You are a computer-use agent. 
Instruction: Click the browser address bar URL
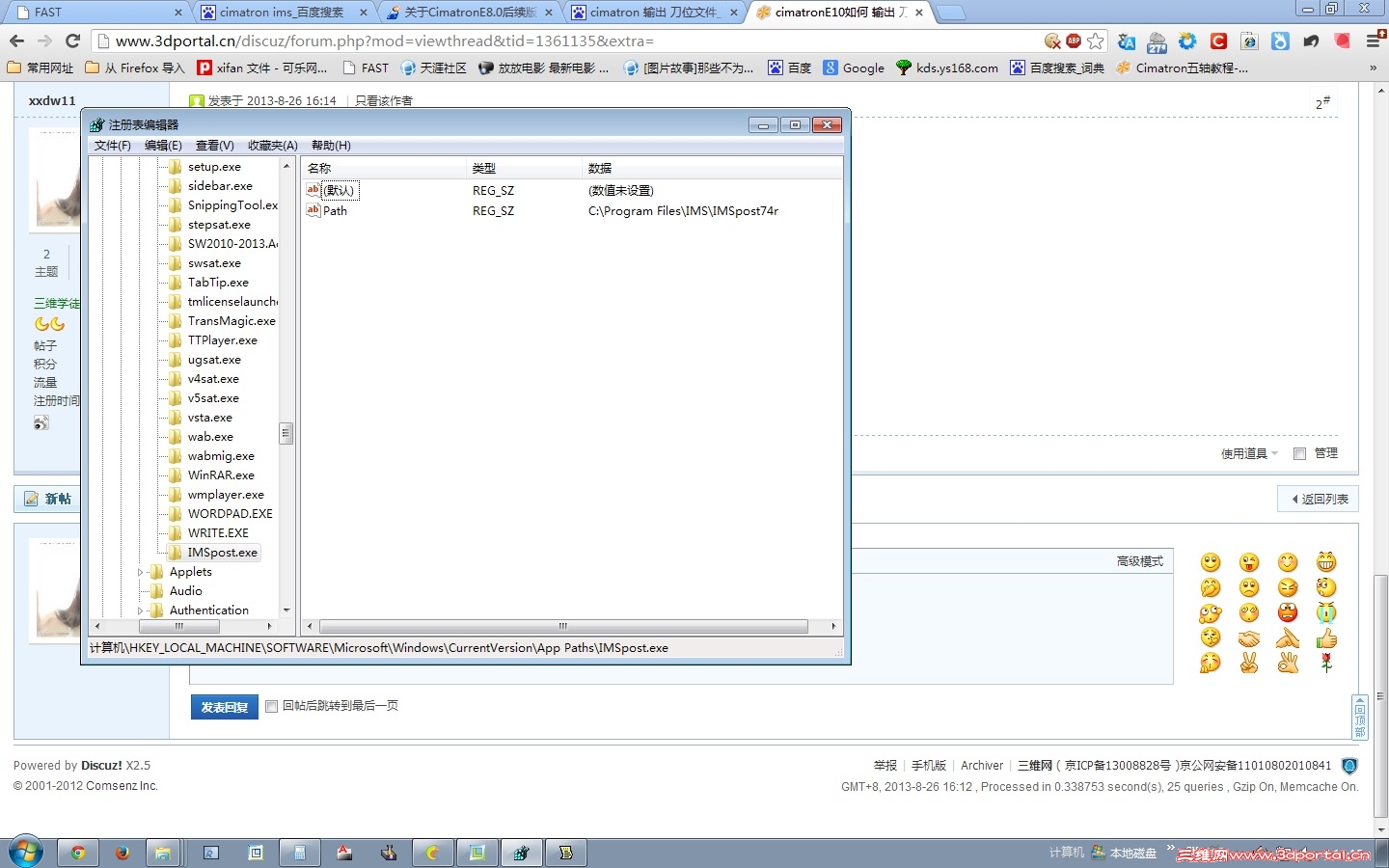click(385, 41)
